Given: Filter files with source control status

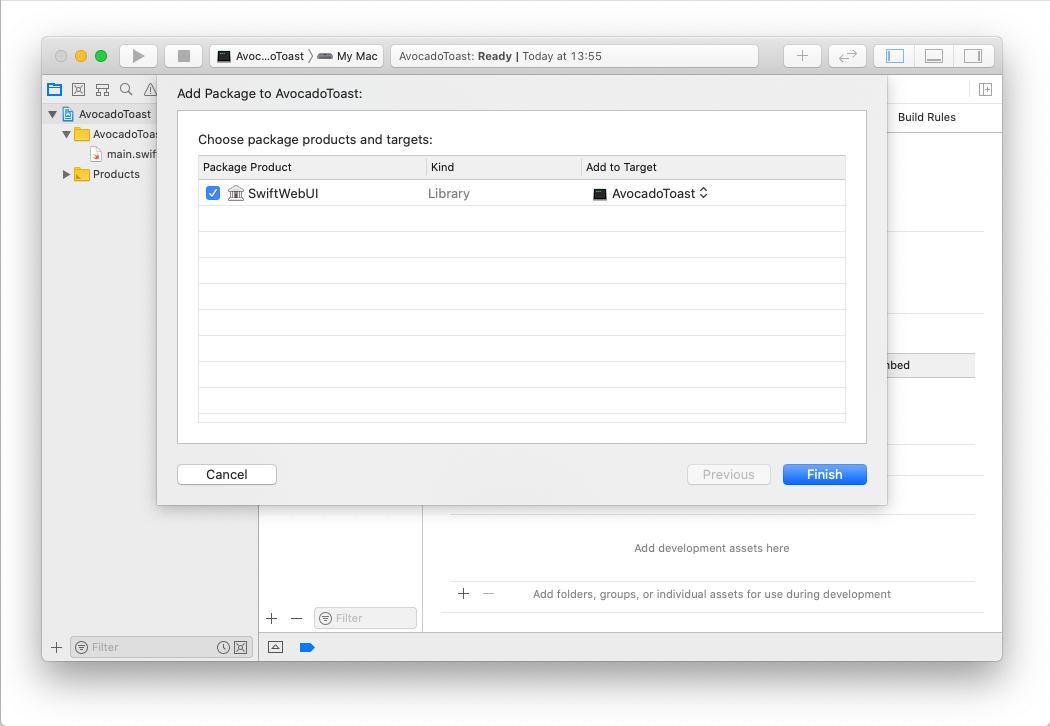Looking at the screenshot, I should (x=241, y=648).
